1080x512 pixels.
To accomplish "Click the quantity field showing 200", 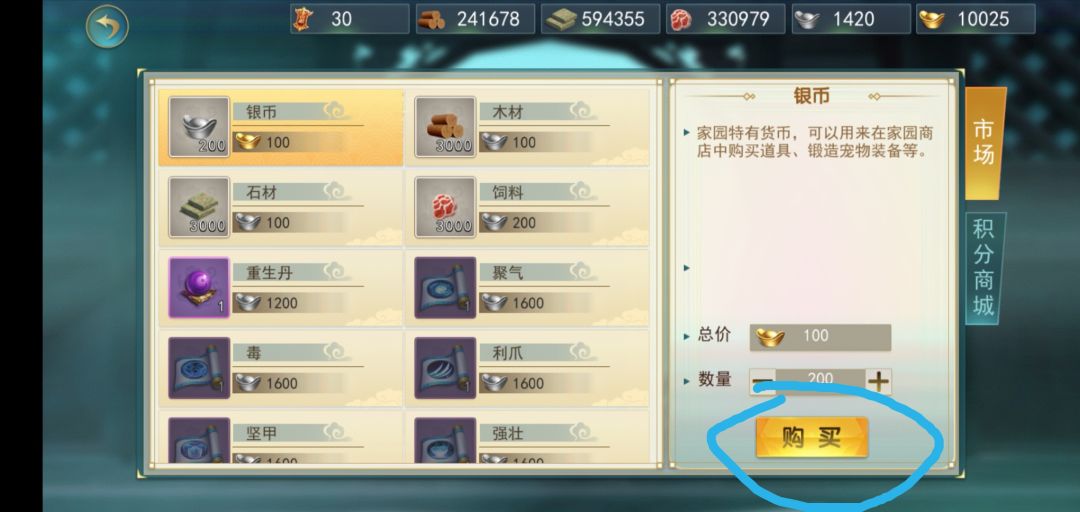I will [x=820, y=381].
